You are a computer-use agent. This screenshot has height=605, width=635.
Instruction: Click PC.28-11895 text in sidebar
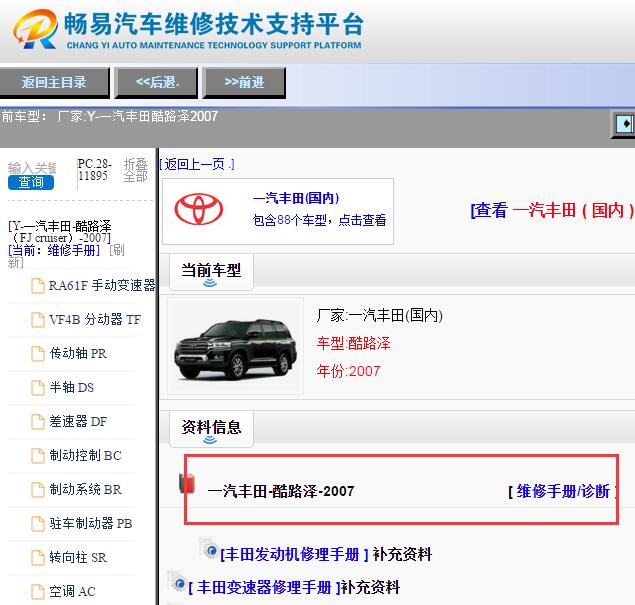(x=94, y=170)
